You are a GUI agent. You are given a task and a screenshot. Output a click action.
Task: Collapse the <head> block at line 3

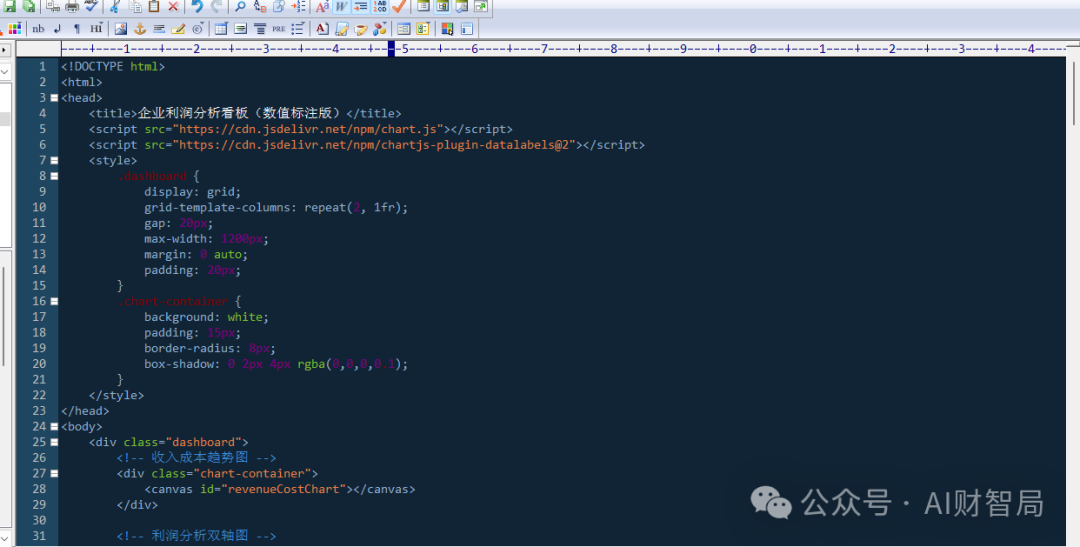click(x=54, y=98)
